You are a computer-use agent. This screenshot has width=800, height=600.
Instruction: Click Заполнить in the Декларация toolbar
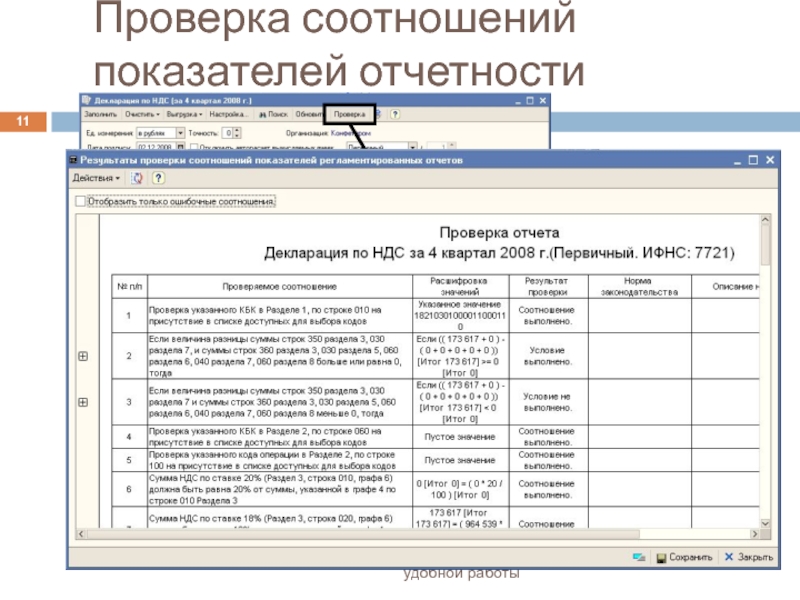101,114
